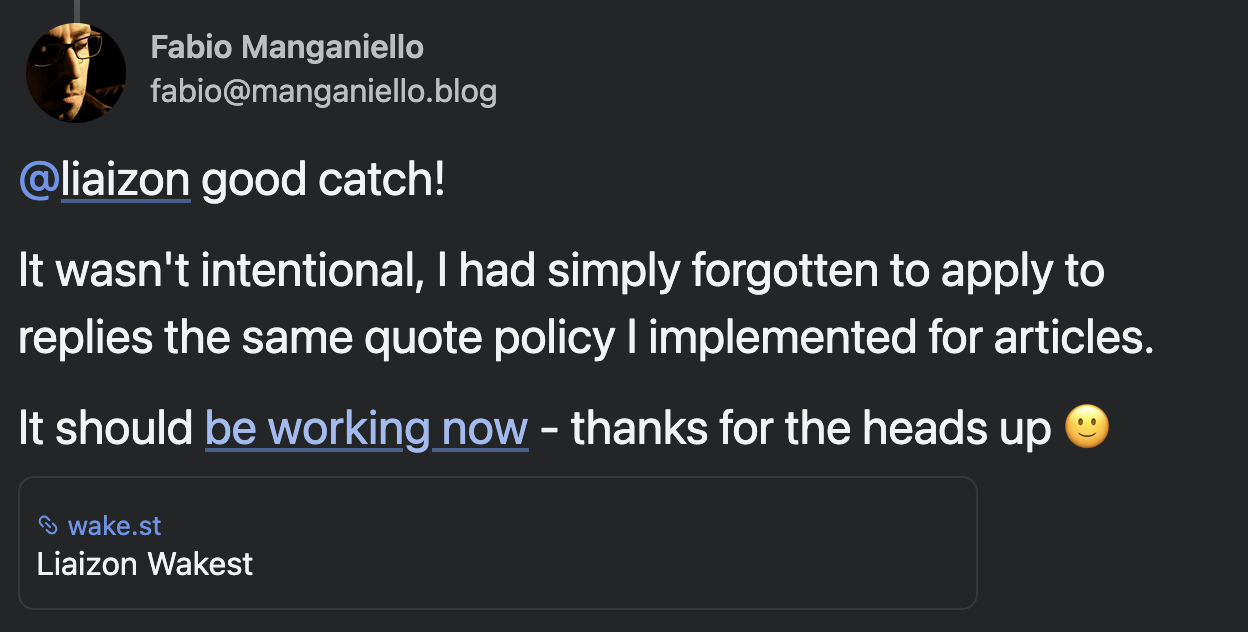Click the "thanks for the heads up" text
Screen dimensions: 1248x632
[x=810, y=429]
